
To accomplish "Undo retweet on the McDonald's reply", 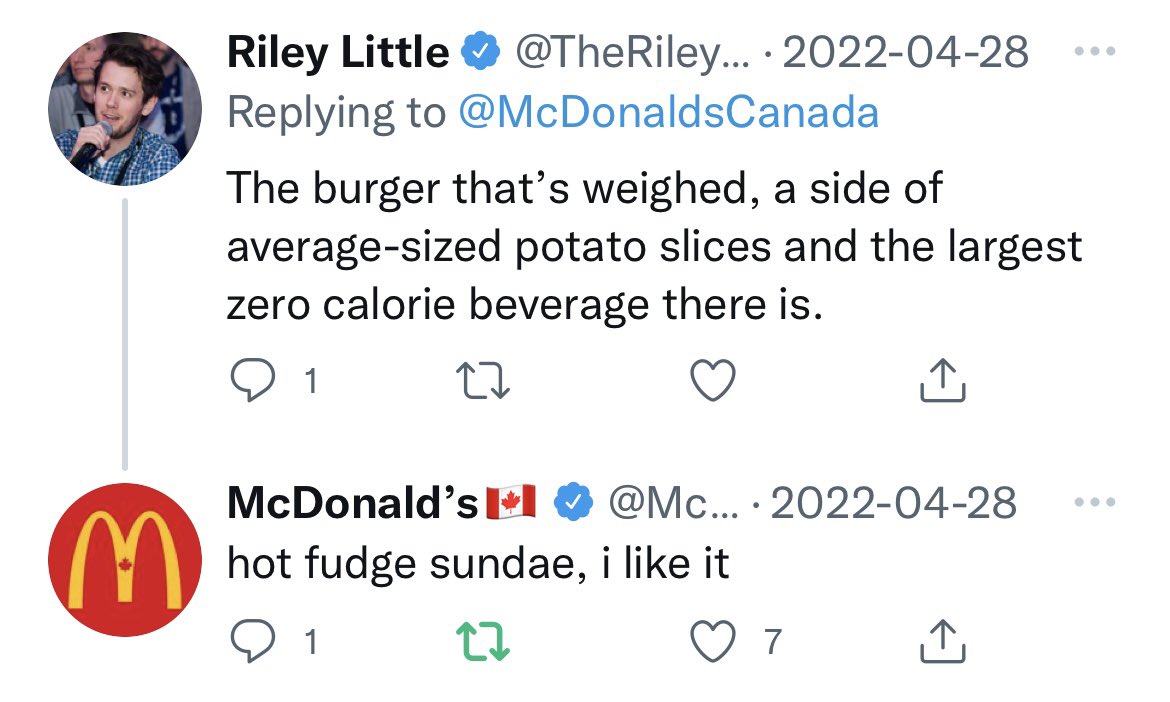I will (x=483, y=642).
